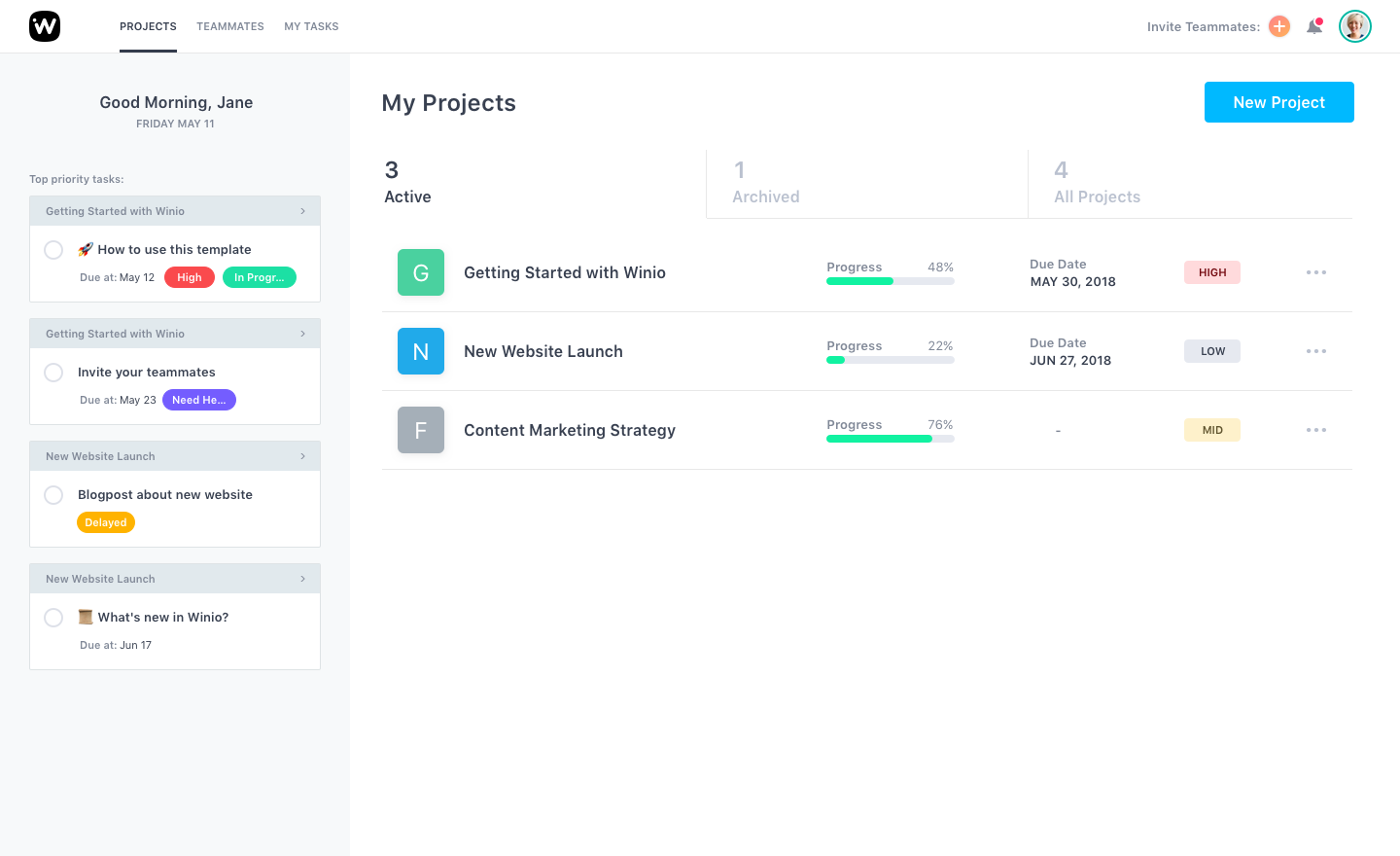Viewport: 1400px width, 856px height.
Task: Click the gray F project icon
Action: pos(421,430)
